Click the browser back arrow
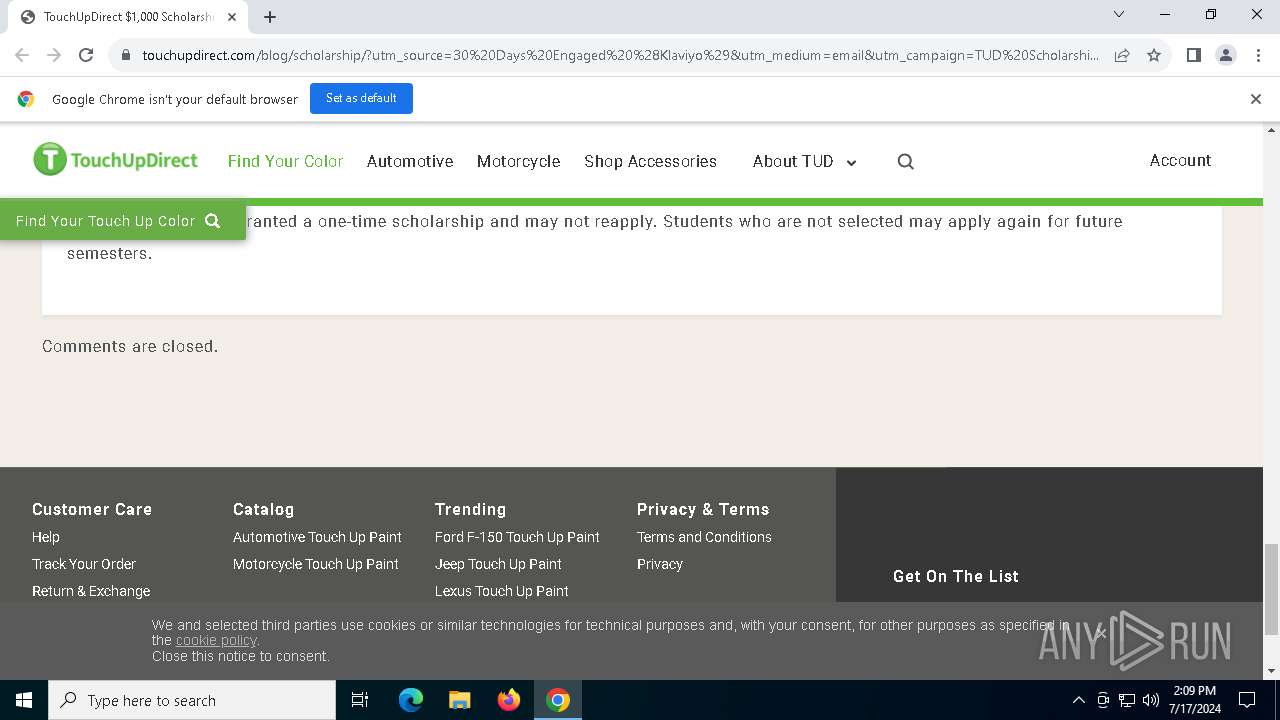1280x720 pixels. [x=22, y=55]
